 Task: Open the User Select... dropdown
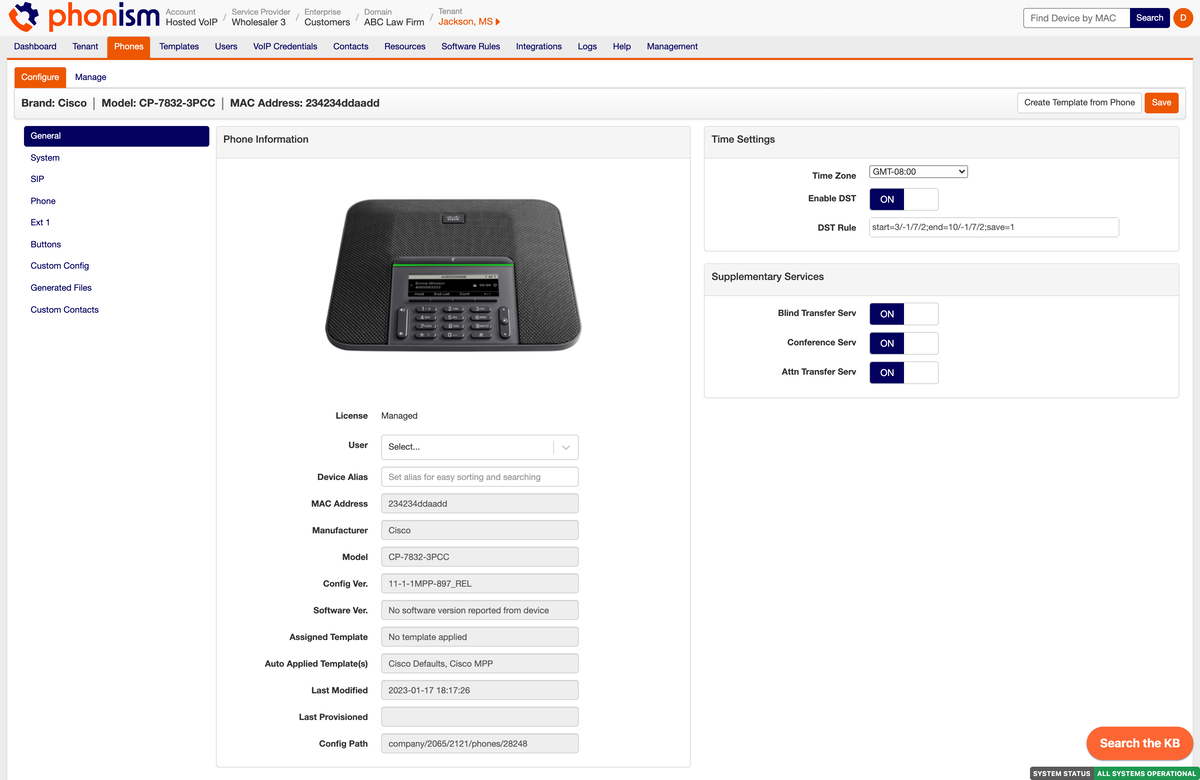(480, 447)
